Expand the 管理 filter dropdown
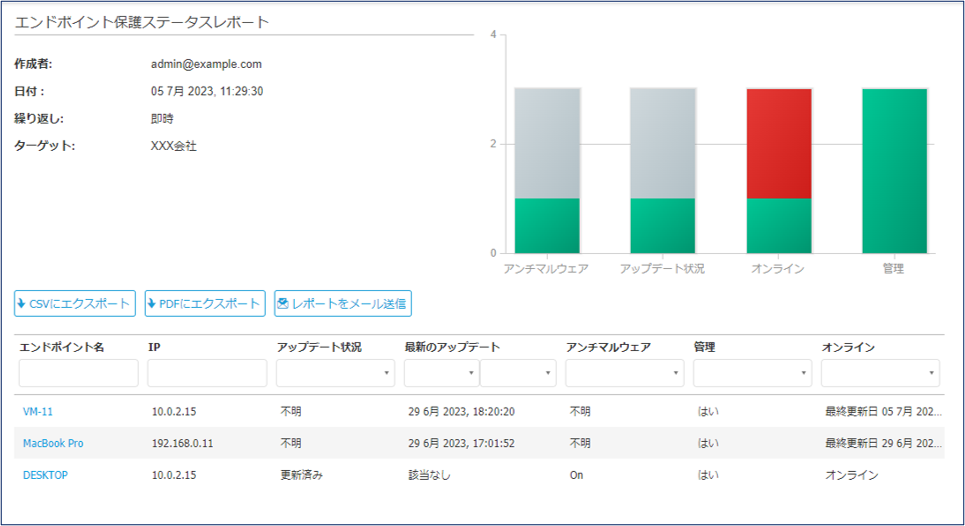 pyautogui.click(x=752, y=373)
